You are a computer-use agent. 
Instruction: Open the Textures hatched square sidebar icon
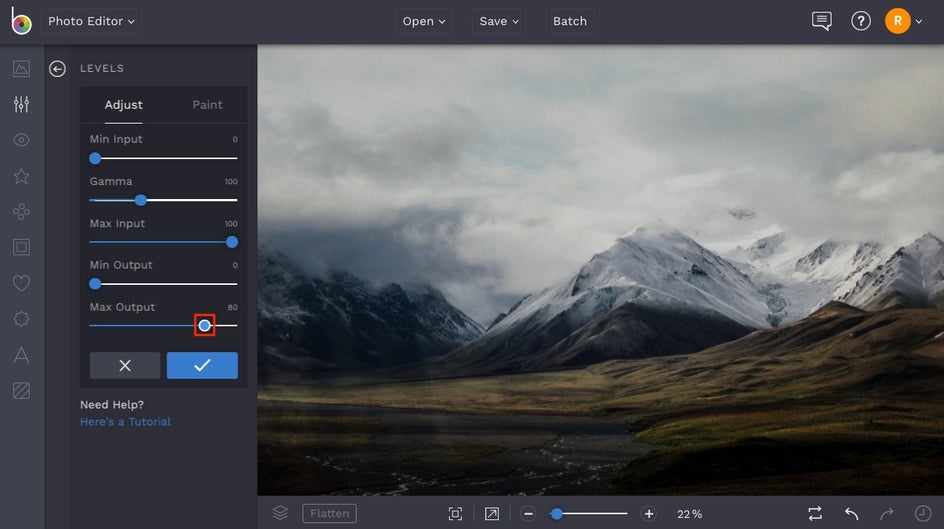[21, 391]
